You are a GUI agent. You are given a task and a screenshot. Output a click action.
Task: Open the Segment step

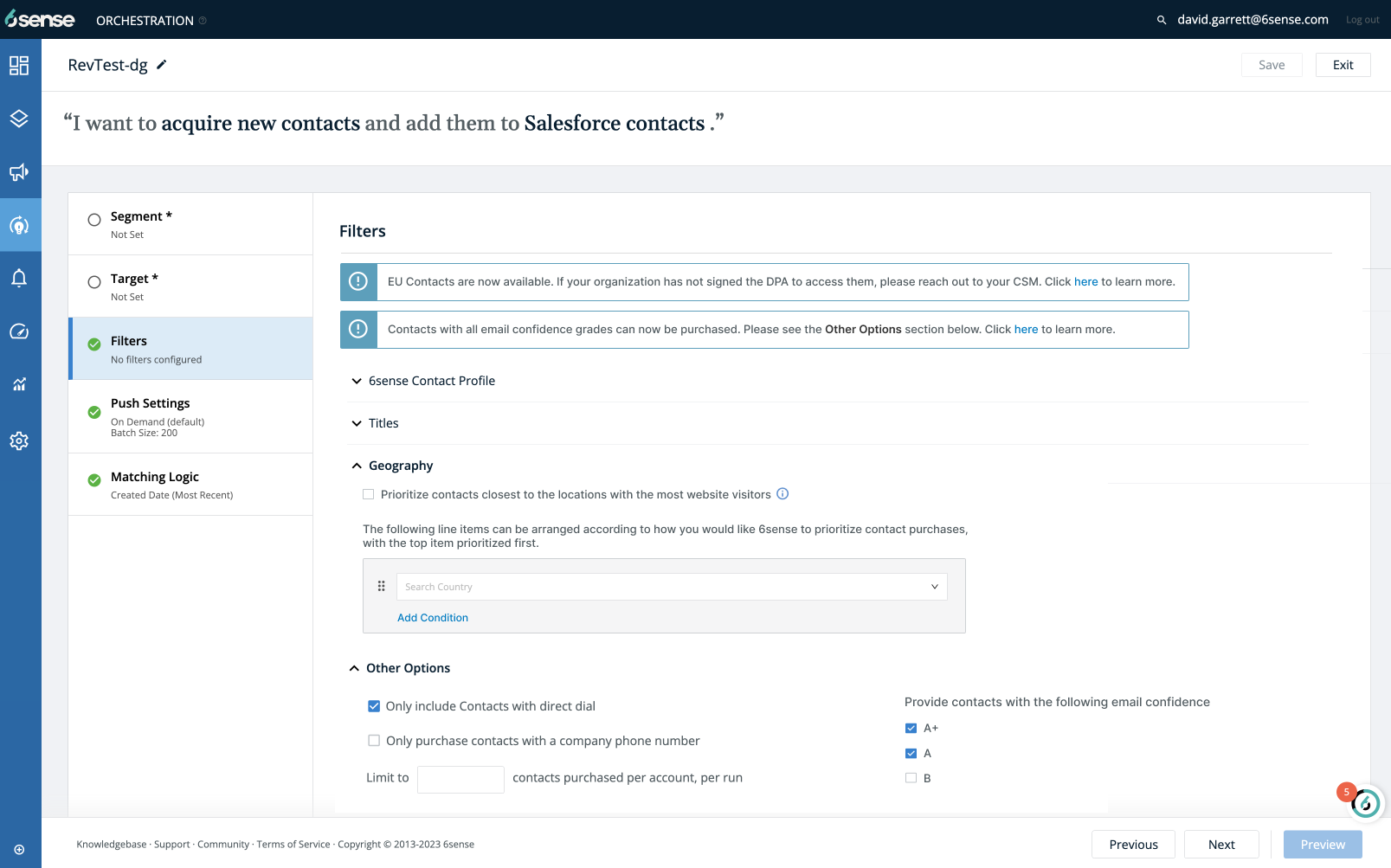pyautogui.click(x=190, y=224)
